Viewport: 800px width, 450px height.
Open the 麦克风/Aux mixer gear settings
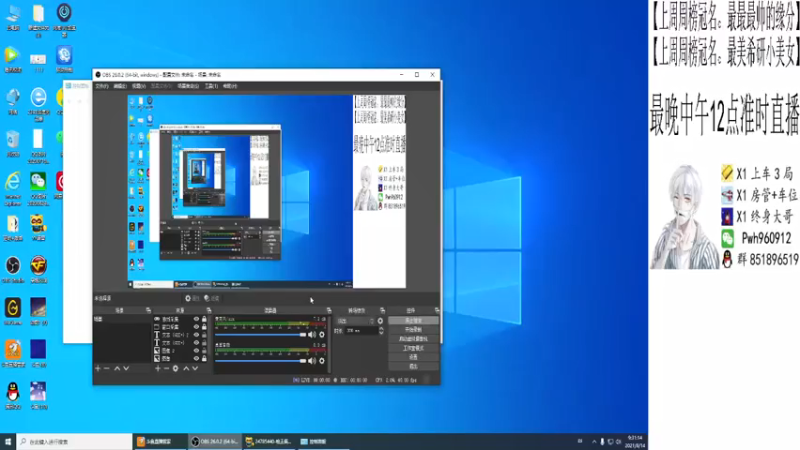(x=322, y=335)
